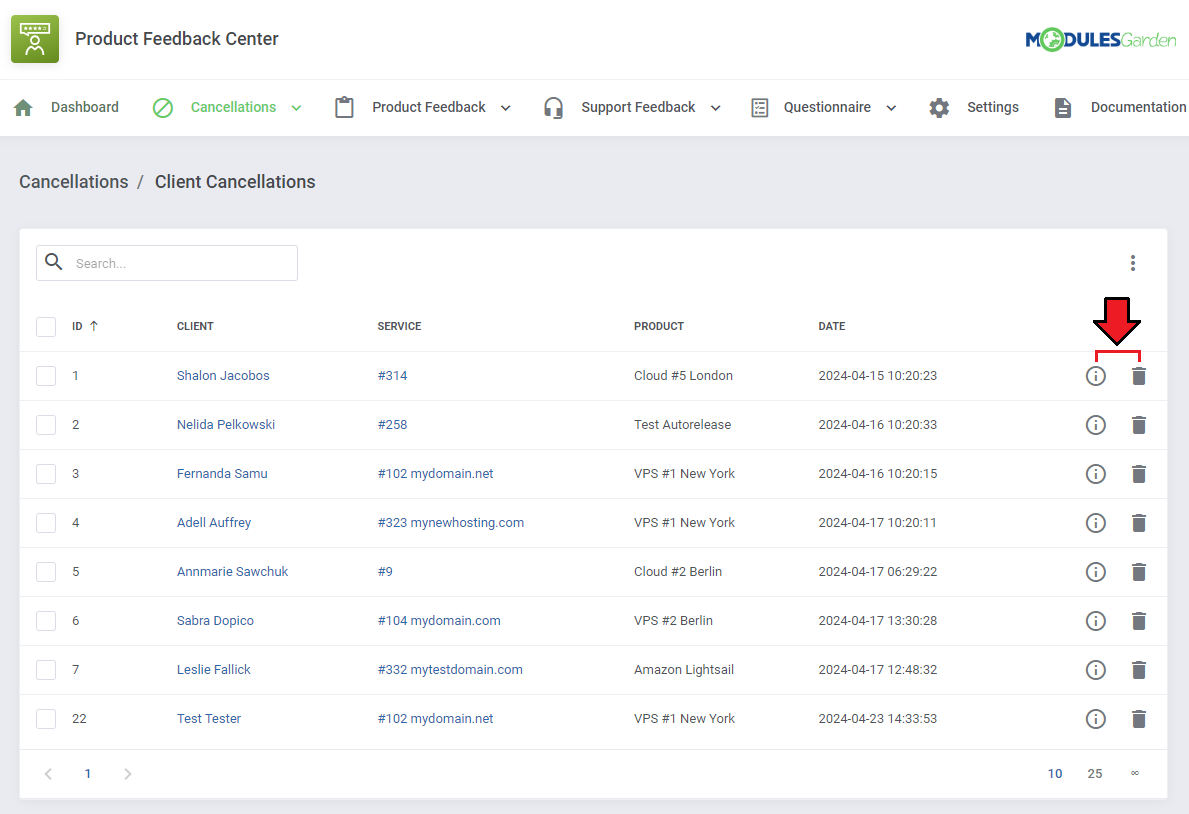Image resolution: width=1189 pixels, height=814 pixels.
Task: Click into the Search field
Action: point(167,262)
